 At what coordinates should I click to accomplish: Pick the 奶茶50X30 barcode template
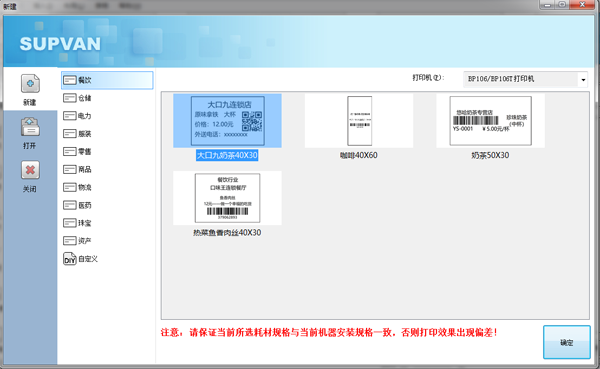pos(491,121)
